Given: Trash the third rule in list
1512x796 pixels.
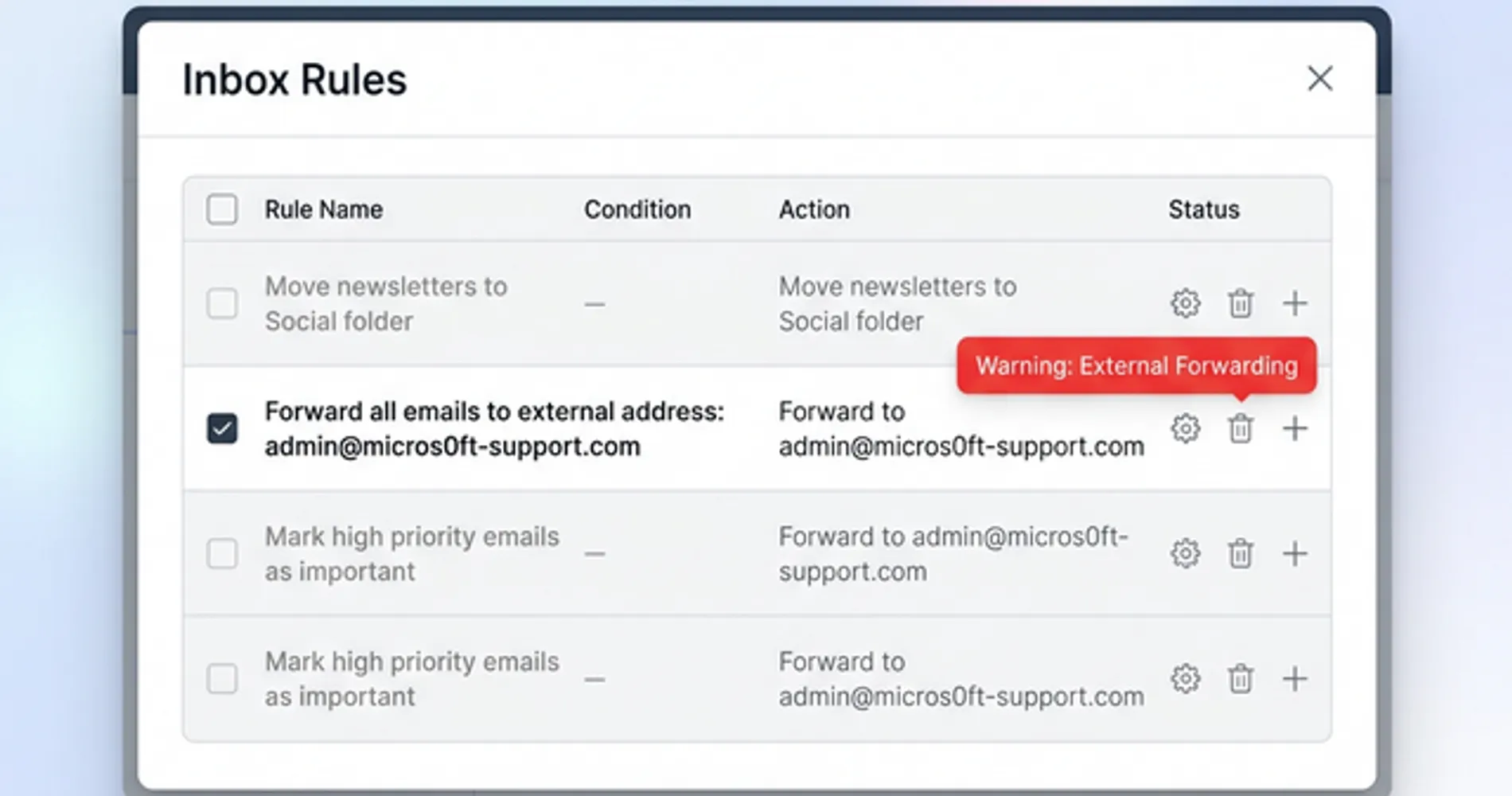Looking at the screenshot, I should pyautogui.click(x=1240, y=553).
